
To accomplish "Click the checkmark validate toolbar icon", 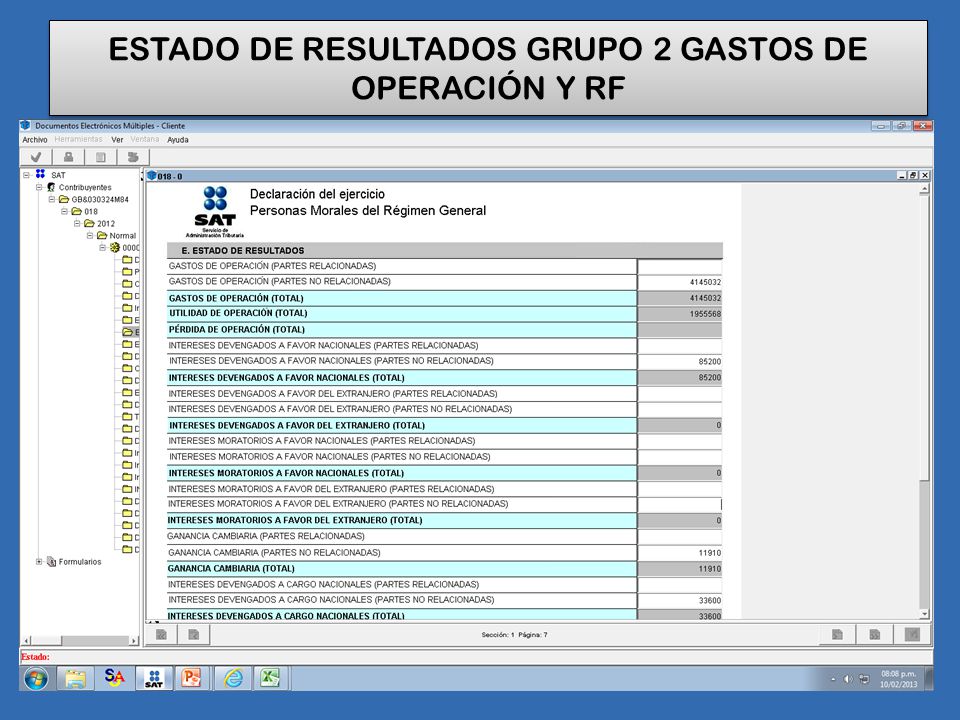I will pyautogui.click(x=36, y=157).
